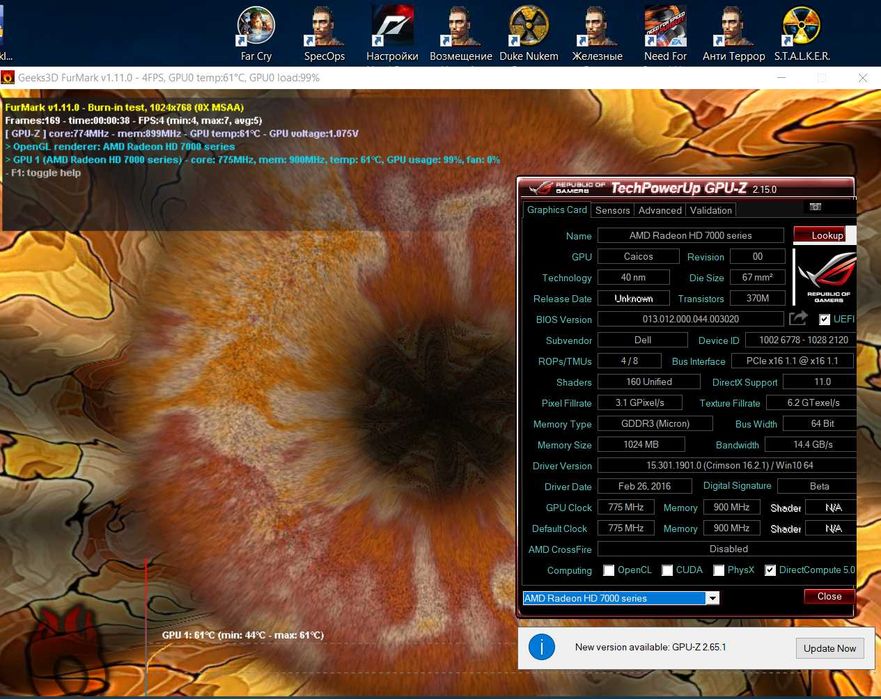Click the GPU 1 temperature graph label
881x699 pixels.
(x=243, y=635)
